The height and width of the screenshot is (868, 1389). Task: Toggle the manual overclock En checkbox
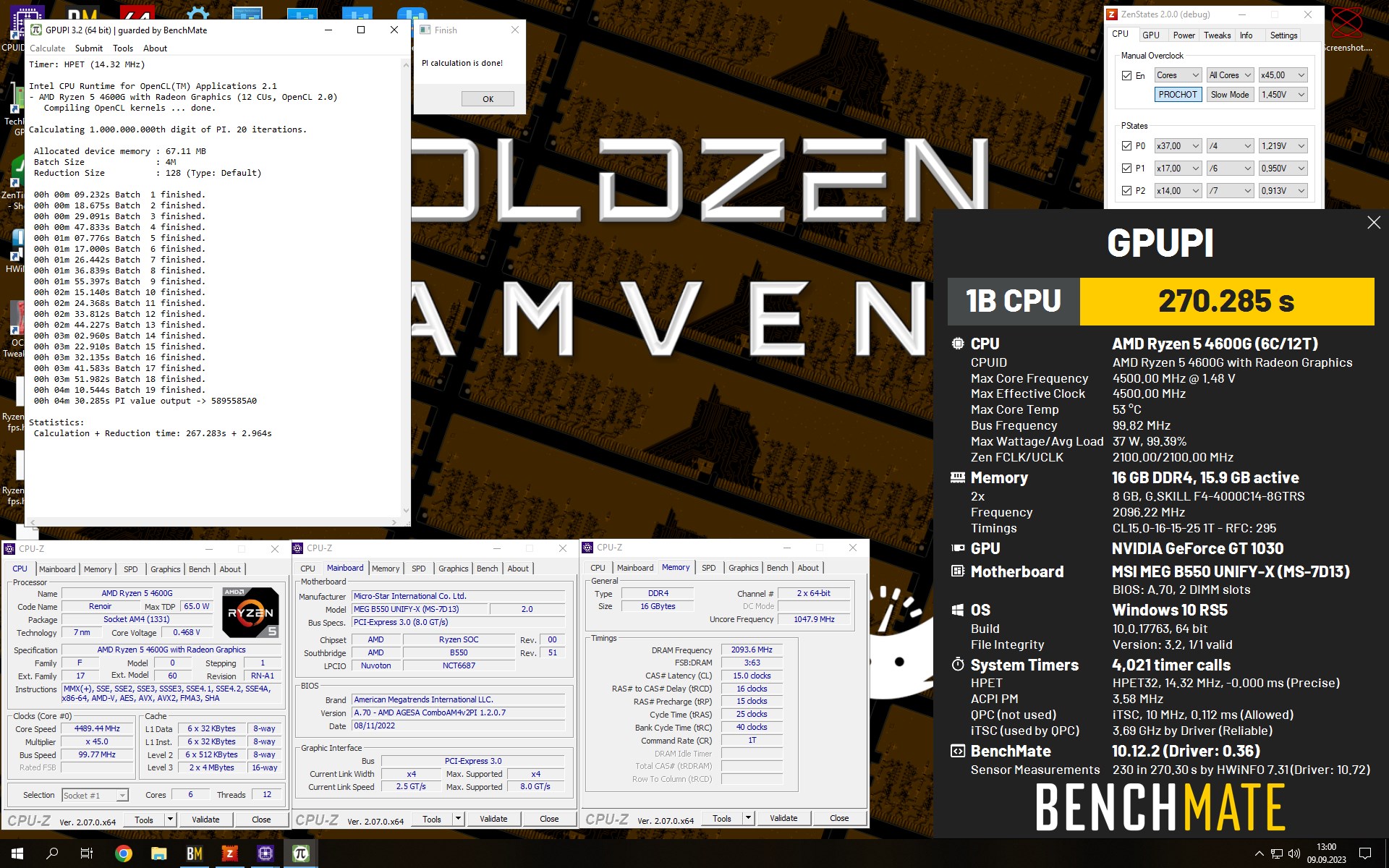coord(1126,75)
